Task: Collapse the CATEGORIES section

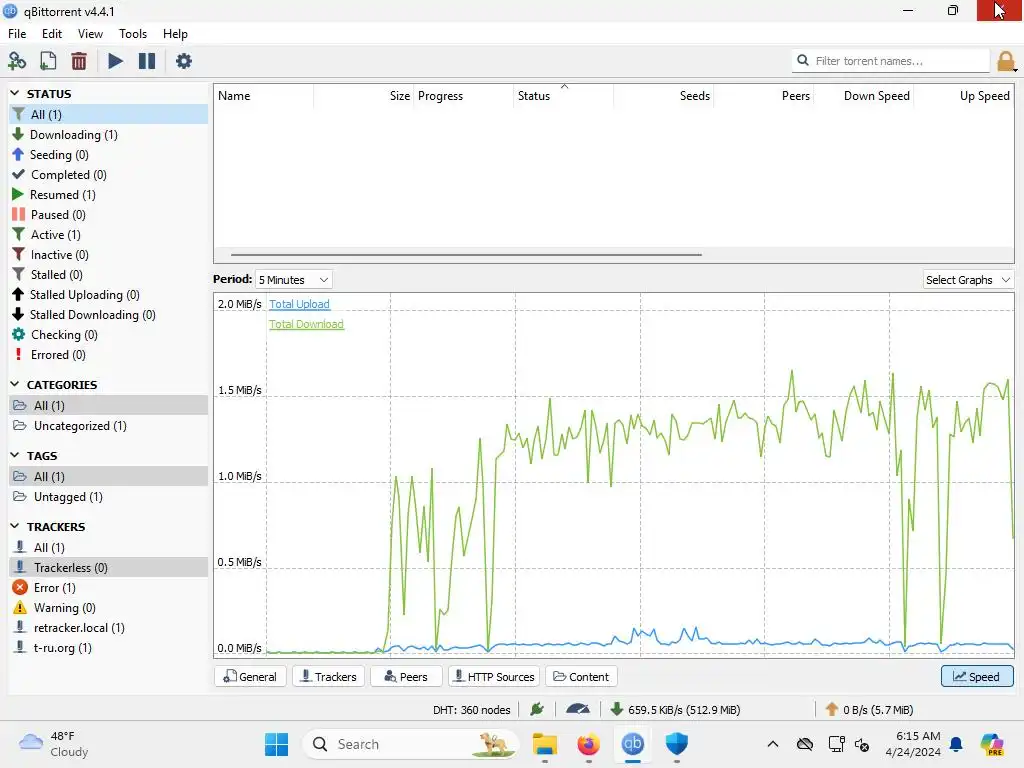Action: (15, 384)
